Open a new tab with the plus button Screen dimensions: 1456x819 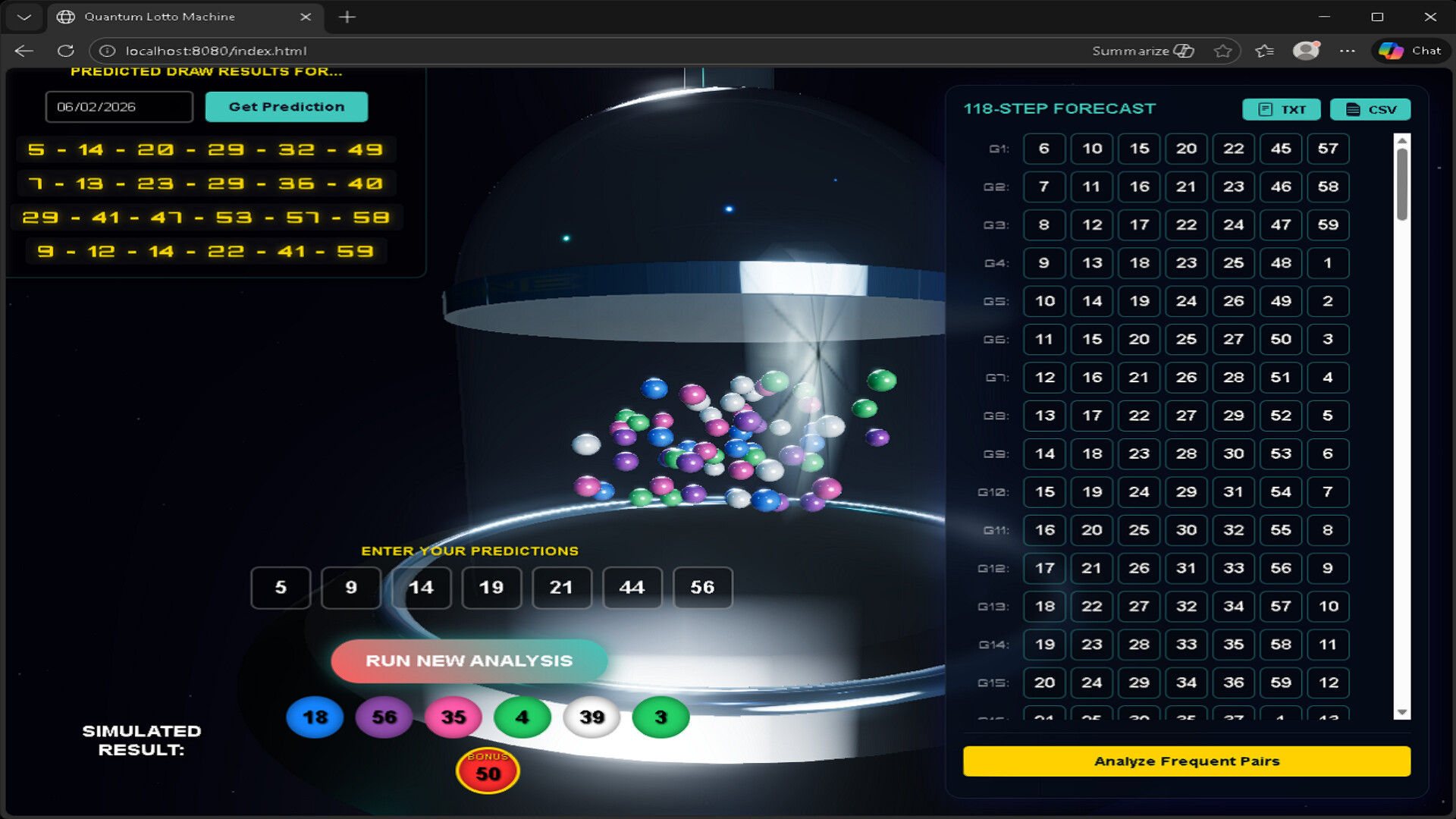(x=347, y=16)
